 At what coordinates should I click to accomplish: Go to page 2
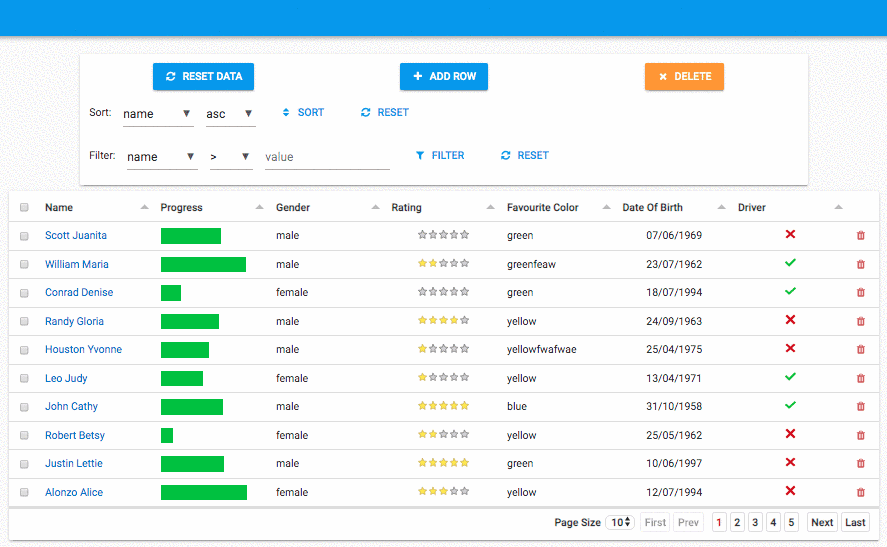(x=737, y=522)
